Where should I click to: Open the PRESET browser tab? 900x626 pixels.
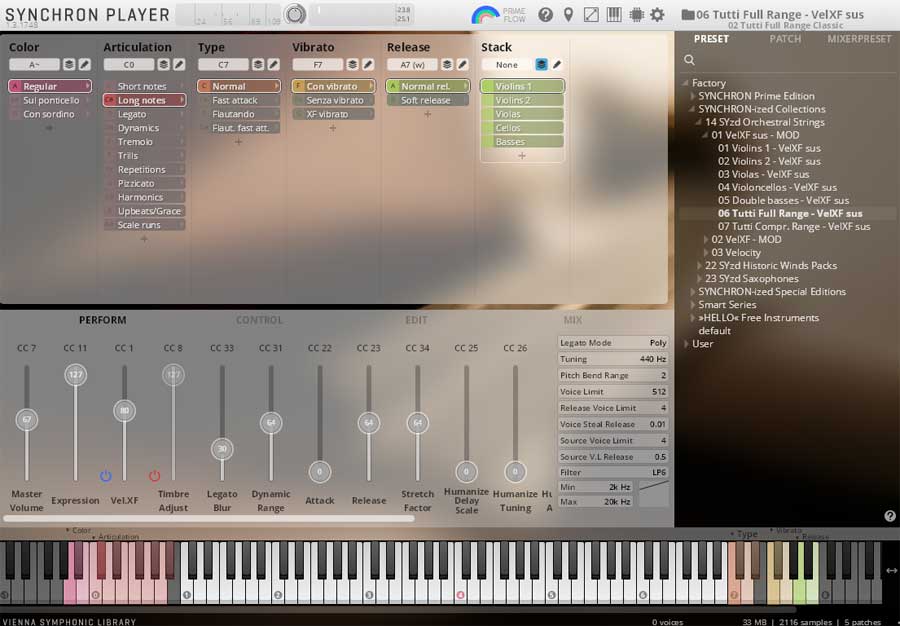(711, 39)
